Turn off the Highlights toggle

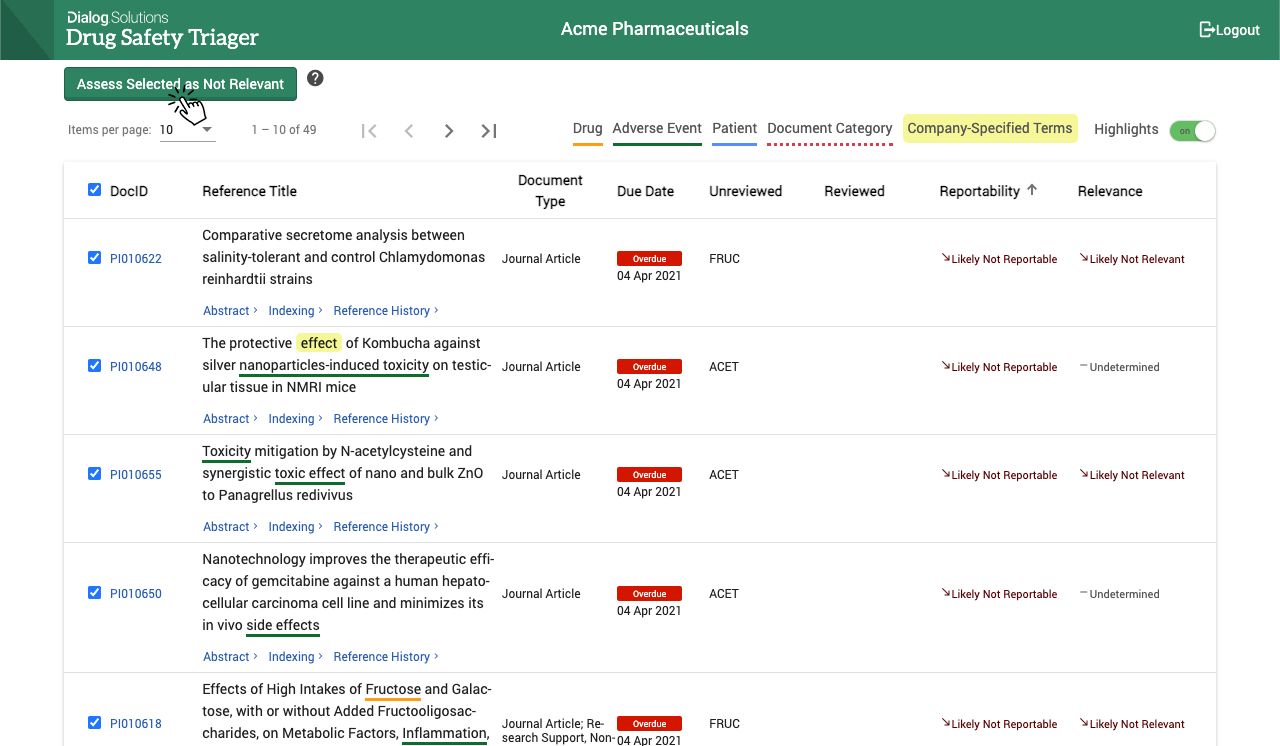(1192, 131)
